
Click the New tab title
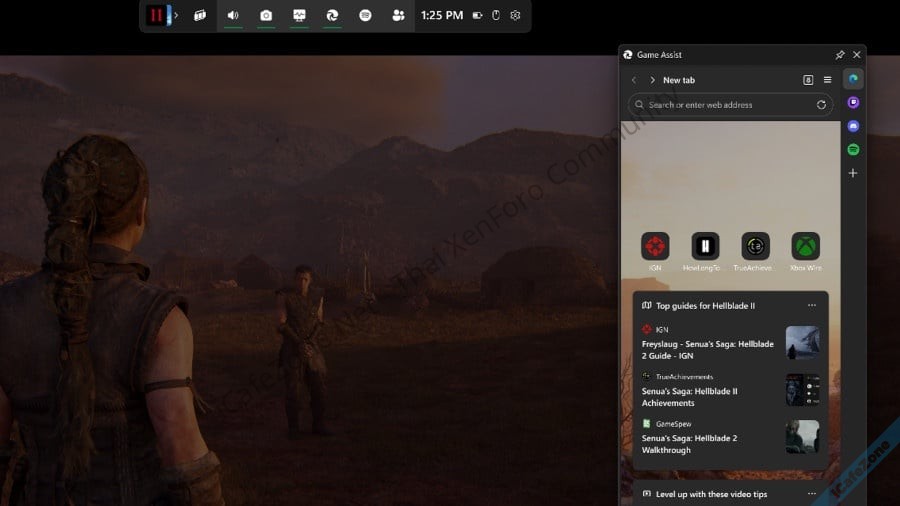click(x=679, y=80)
